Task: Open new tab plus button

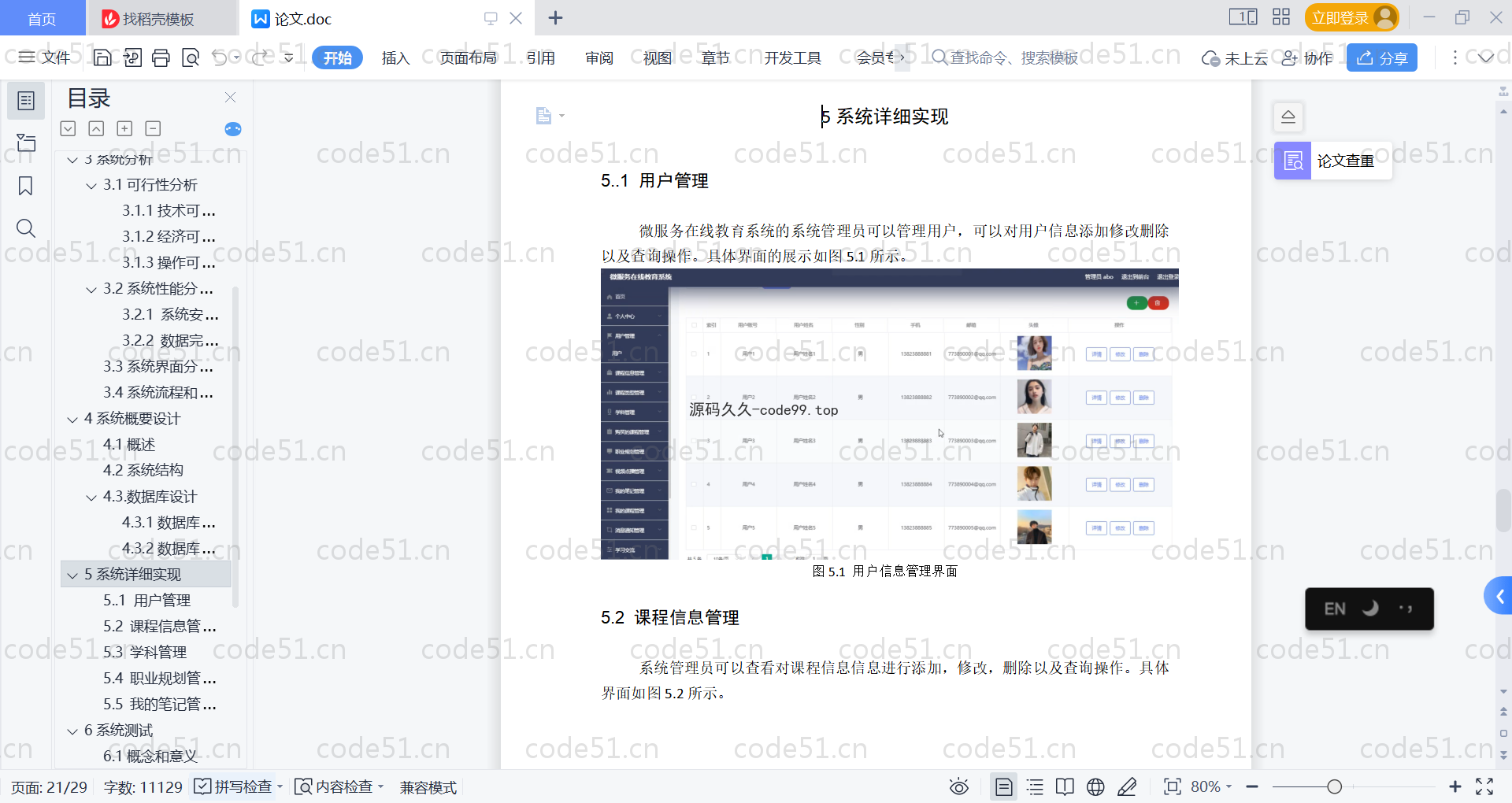Action: 555,17
